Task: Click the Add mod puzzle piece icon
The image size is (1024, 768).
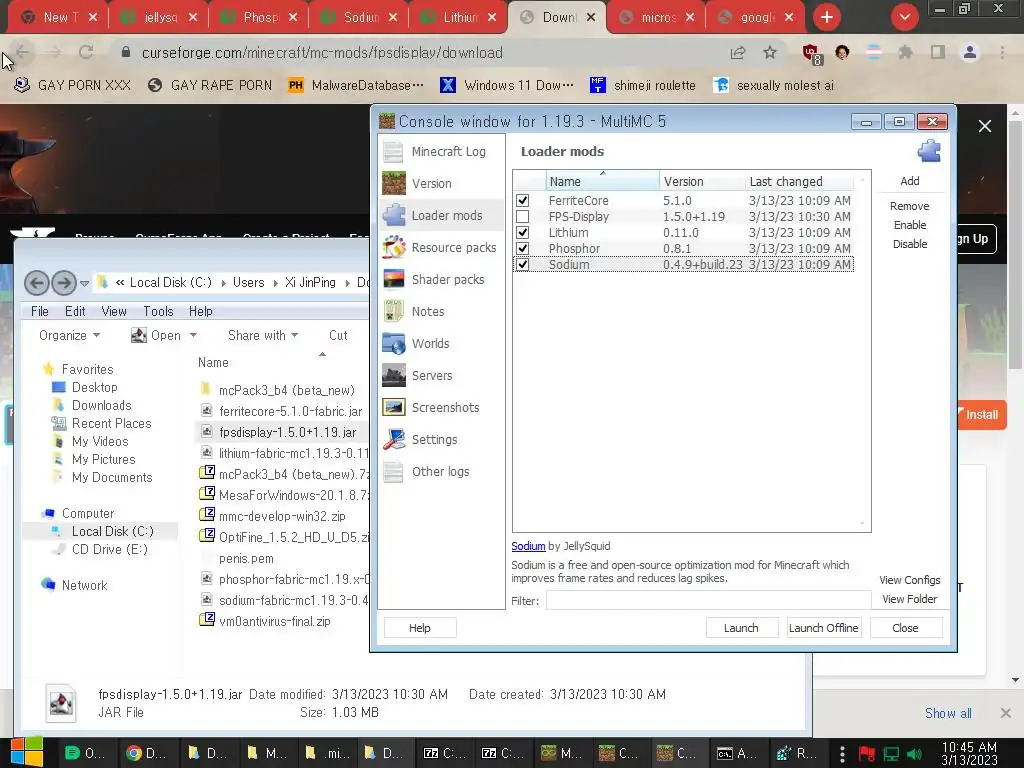Action: pyautogui.click(x=929, y=152)
